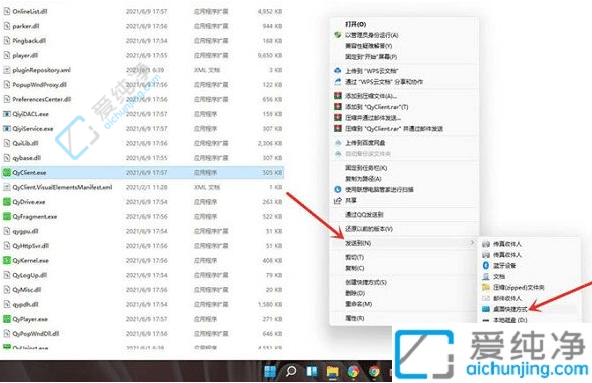Click the WPS cloud upload icon
This screenshot has height=383, width=592.
pos(338,70)
